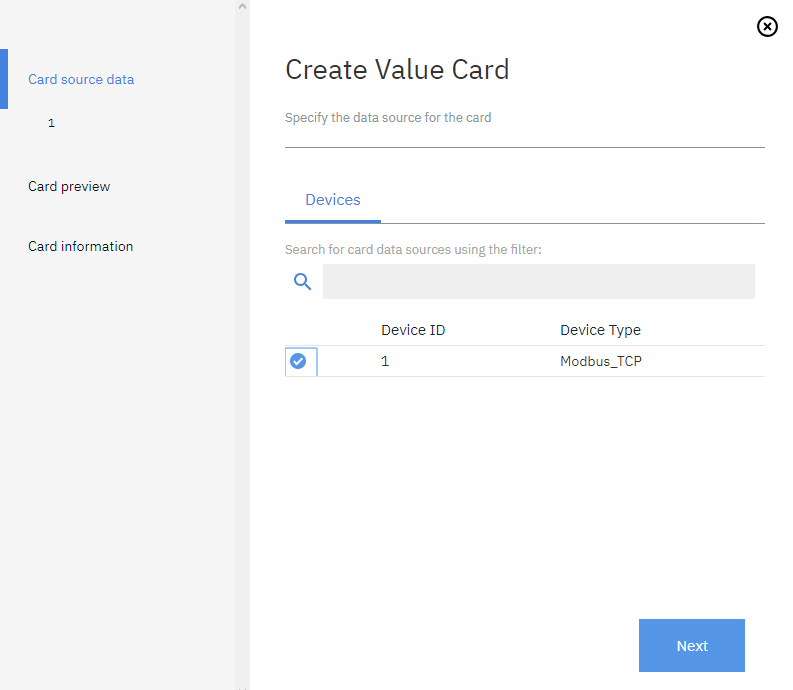Click the Create Value Card heading

click(397, 69)
